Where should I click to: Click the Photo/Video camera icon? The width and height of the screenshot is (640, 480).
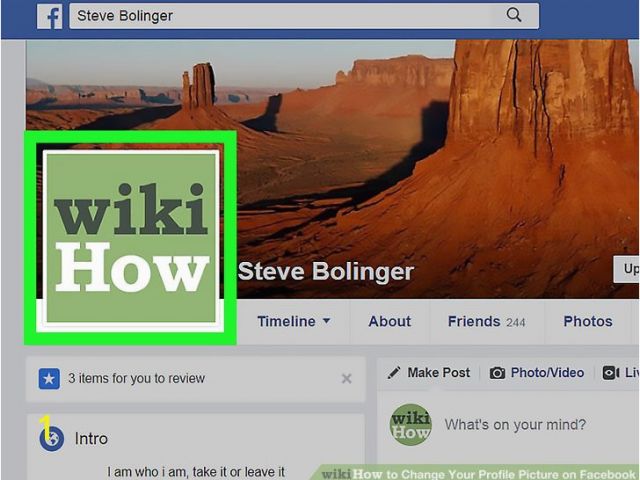click(x=497, y=373)
